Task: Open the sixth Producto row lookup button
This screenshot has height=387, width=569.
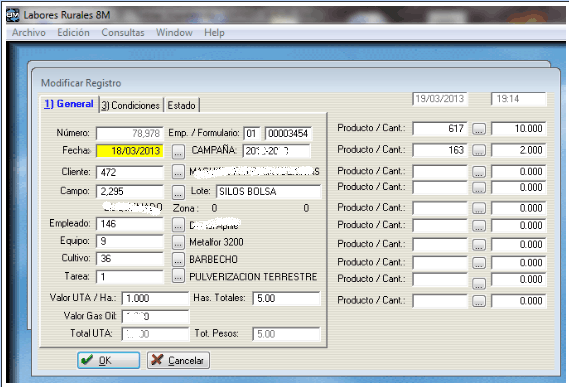Action: coord(479,225)
